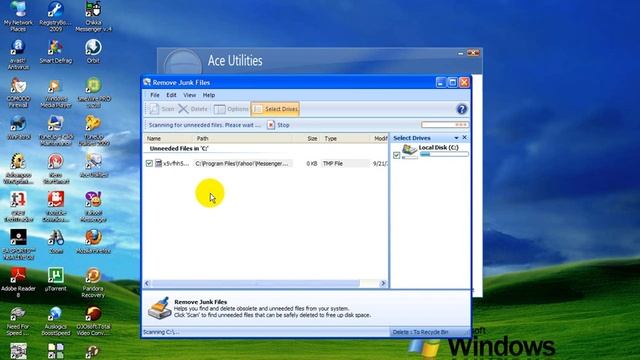The width and height of the screenshot is (640, 360).
Task: Click the x5vfhh5 file icon in the list
Action: pos(158,163)
